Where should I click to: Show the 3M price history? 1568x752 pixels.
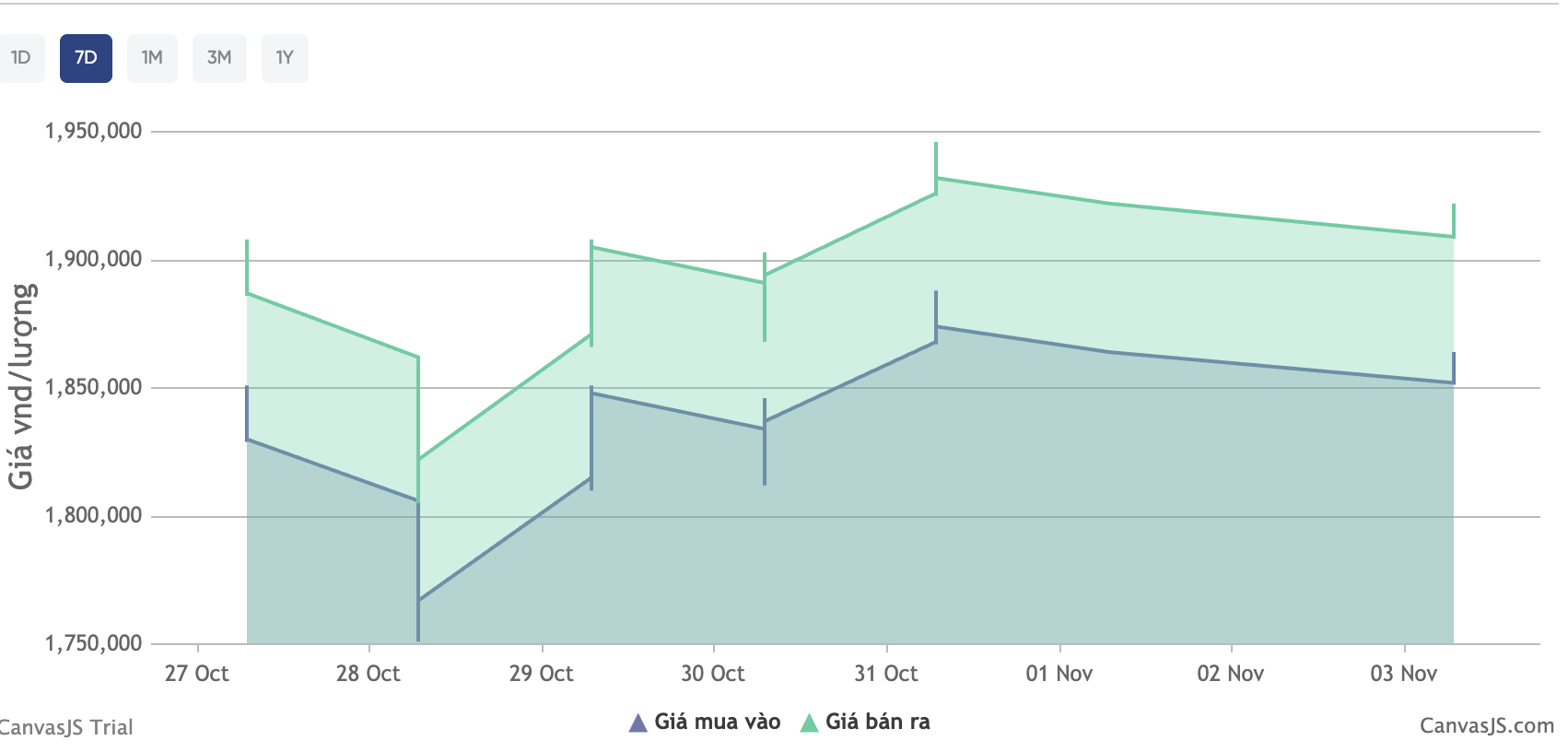click(x=219, y=58)
